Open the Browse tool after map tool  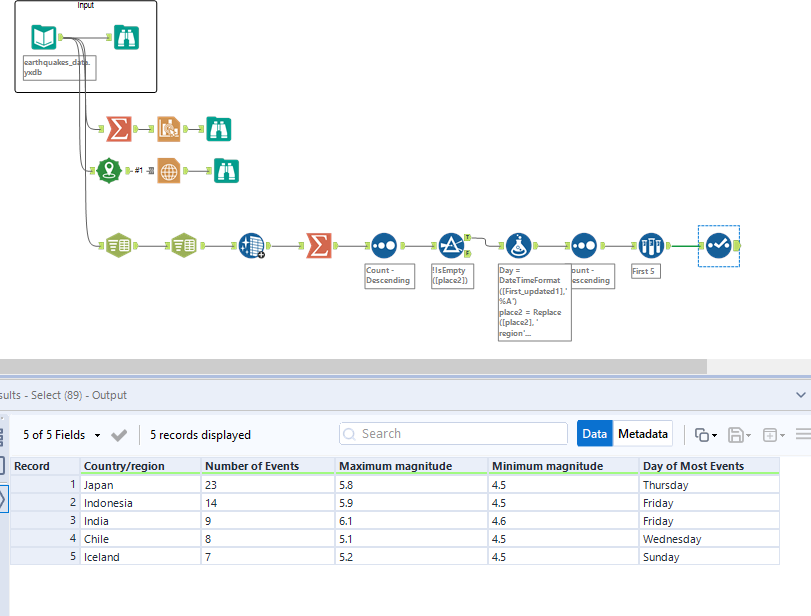click(226, 171)
